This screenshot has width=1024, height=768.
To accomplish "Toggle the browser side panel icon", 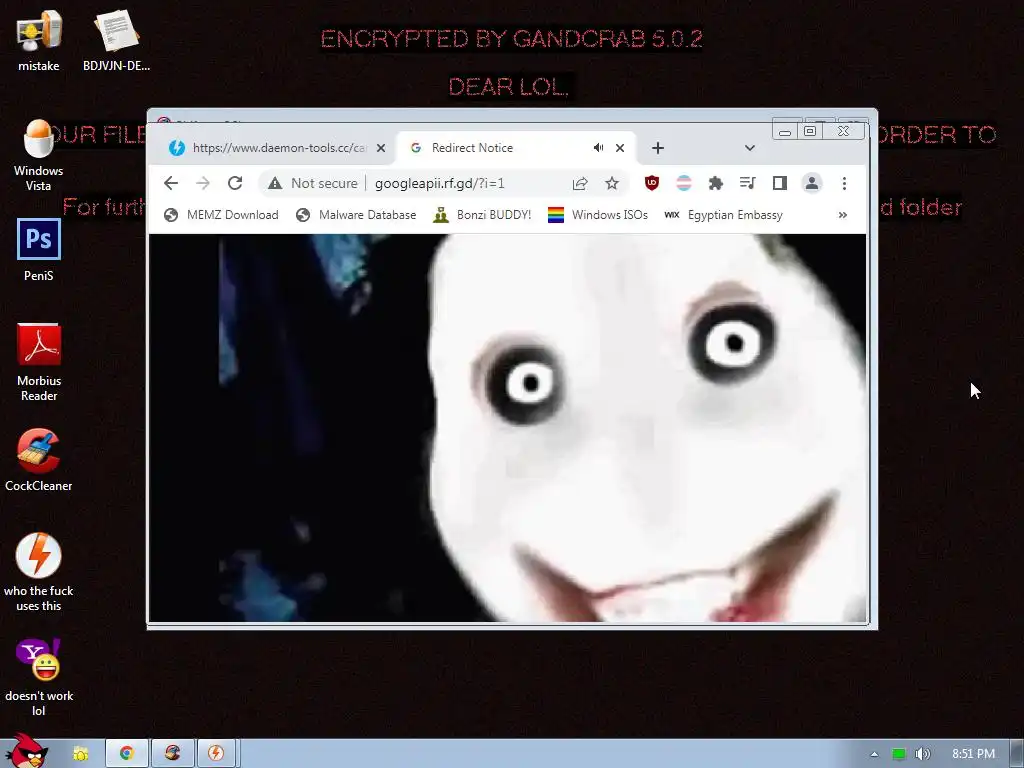I will click(780, 184).
